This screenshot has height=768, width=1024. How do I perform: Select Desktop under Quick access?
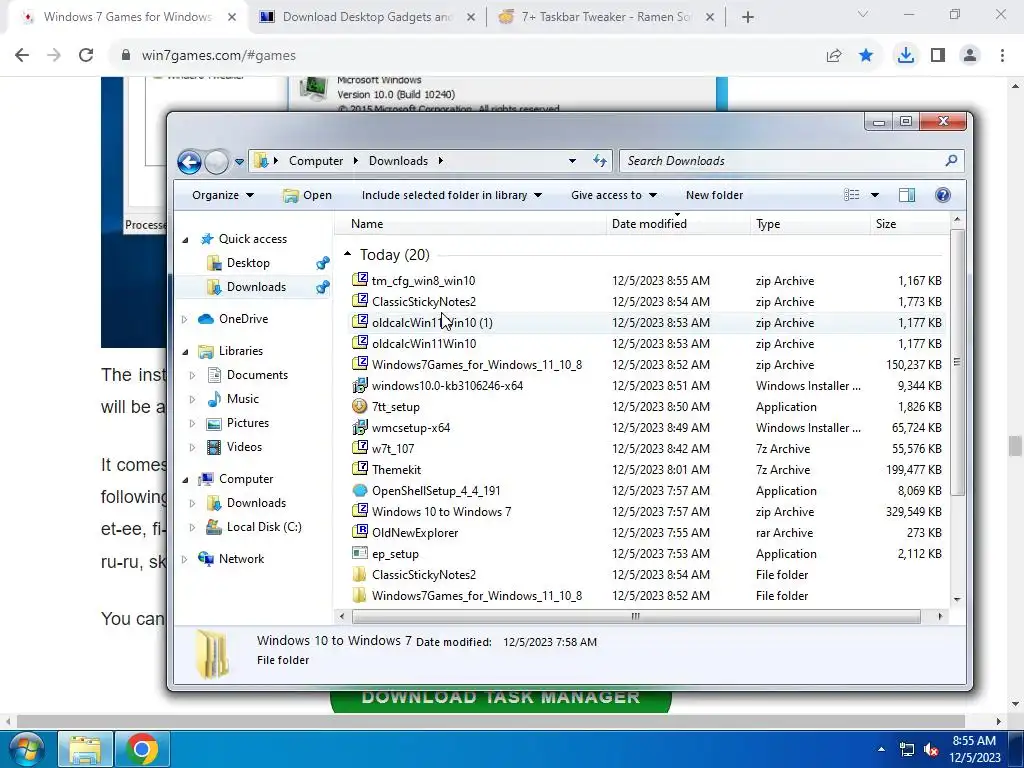pyautogui.click(x=248, y=263)
